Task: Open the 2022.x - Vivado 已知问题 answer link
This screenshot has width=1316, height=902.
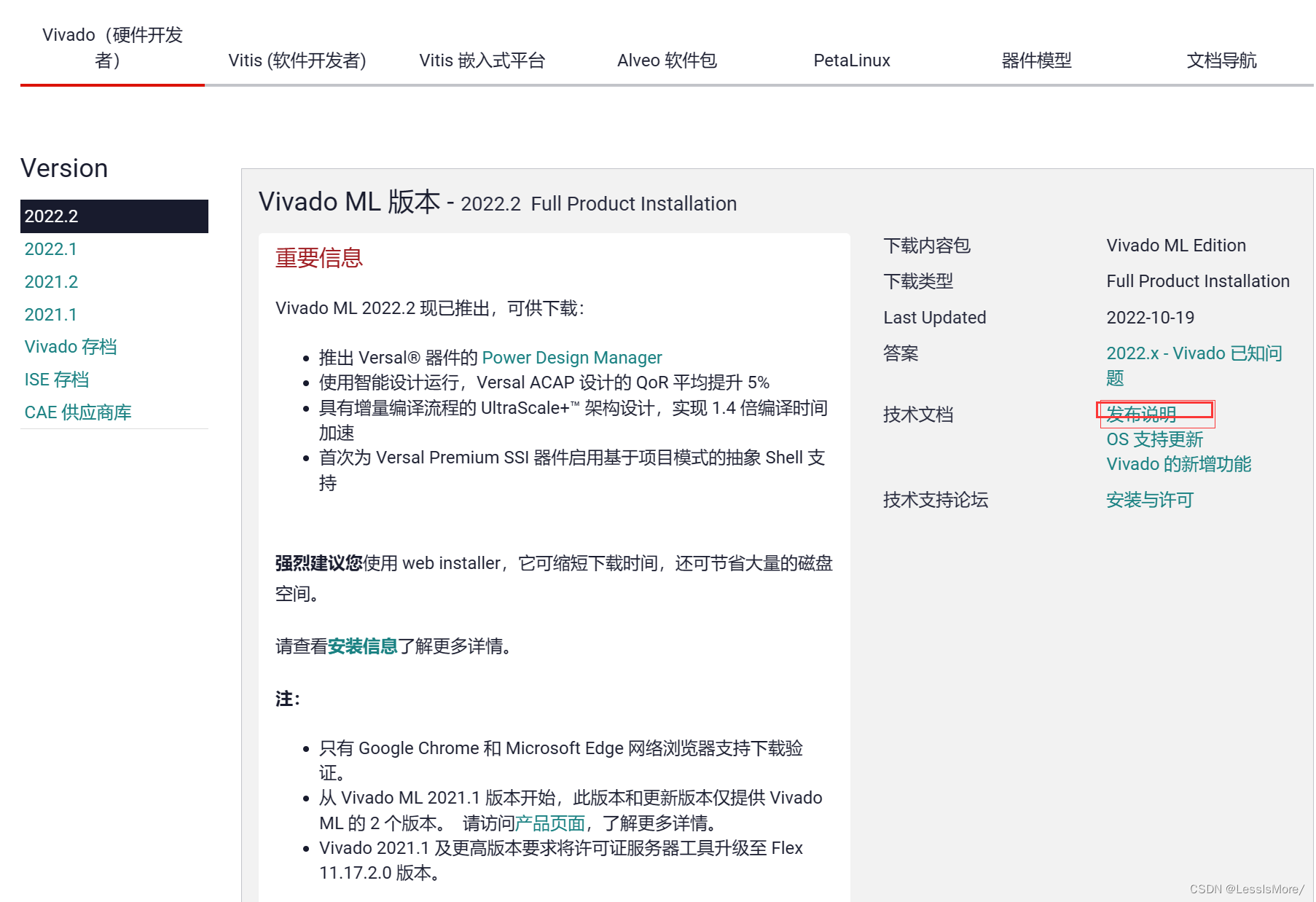Action: pyautogui.click(x=1194, y=366)
